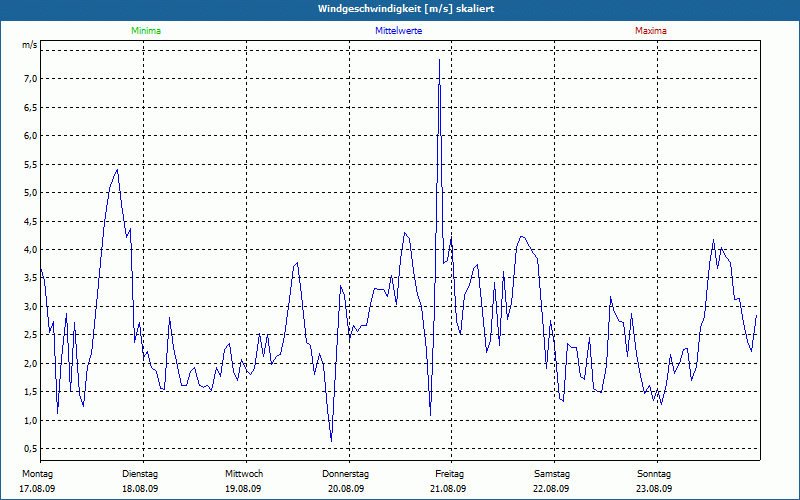Image resolution: width=800 pixels, height=500 pixels.
Task: Click the date 22.08.09
Action: pyautogui.click(x=551, y=489)
